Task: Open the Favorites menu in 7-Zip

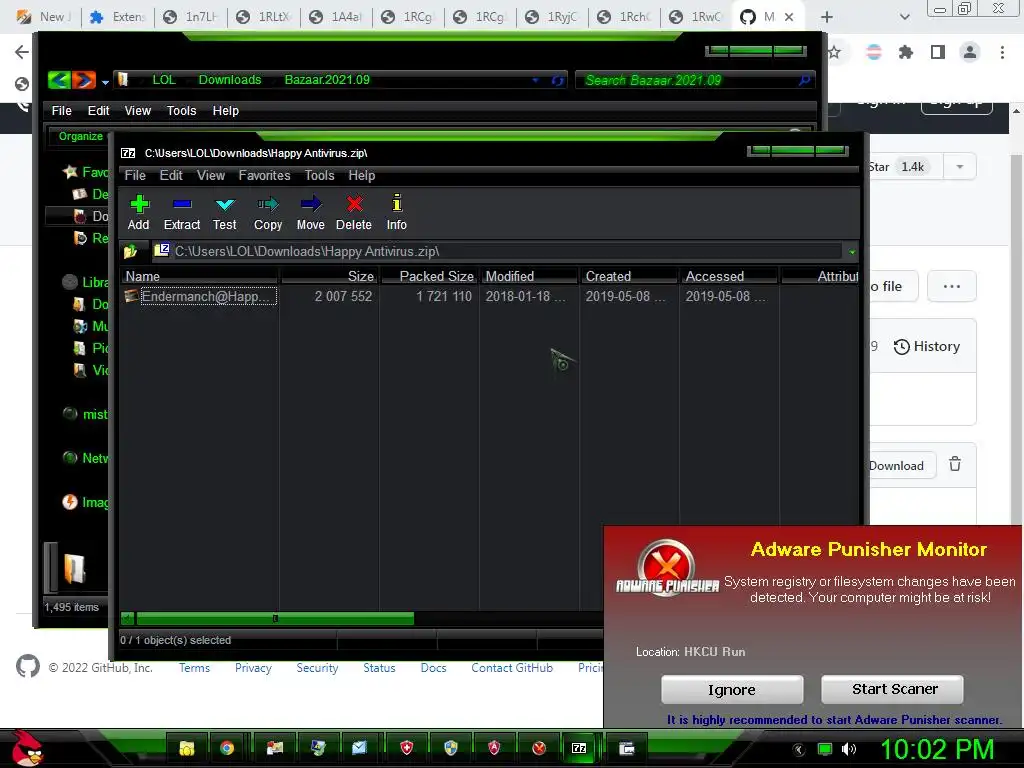Action: point(264,176)
